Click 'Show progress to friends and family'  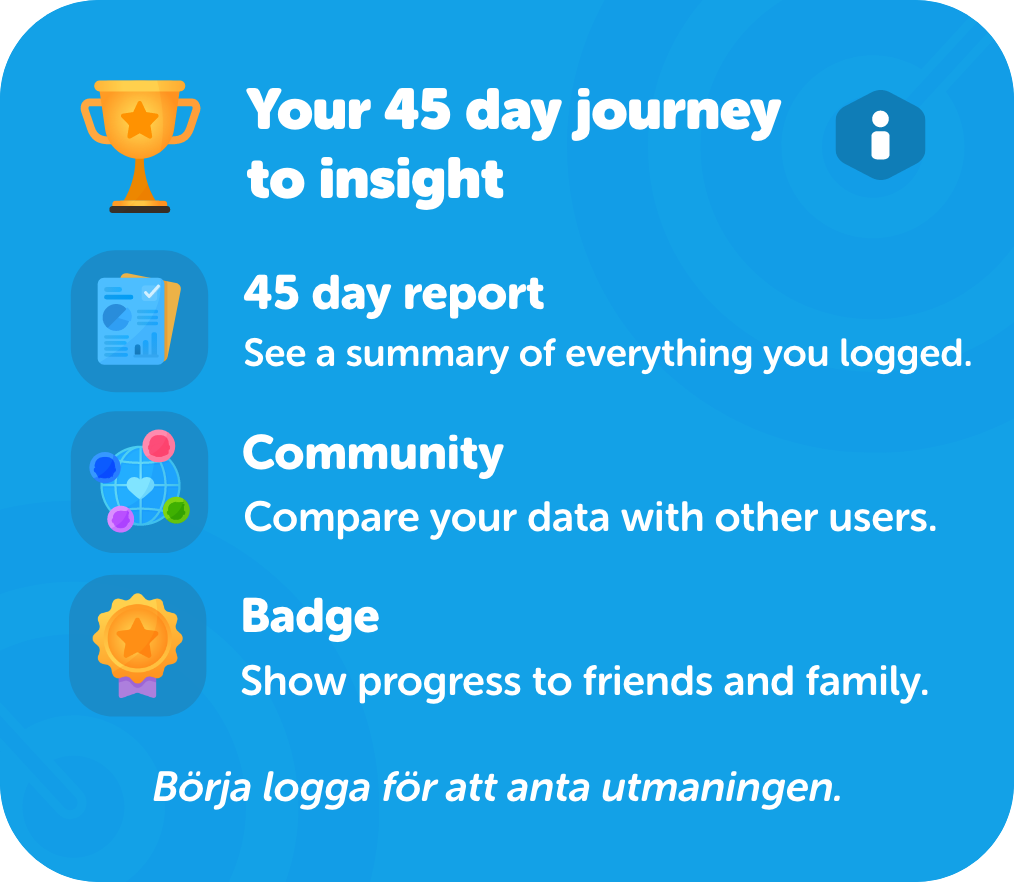point(584,681)
